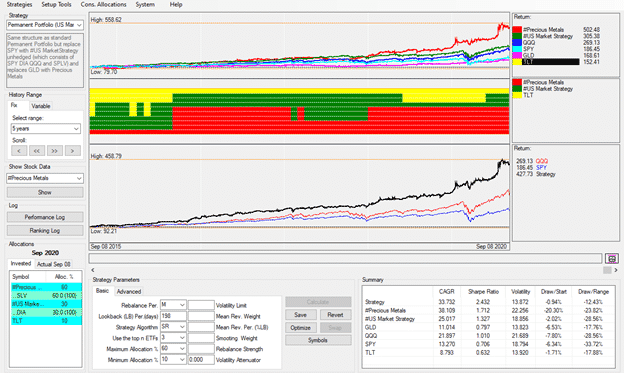This screenshot has height=373, width=624.
Task: Select the ..DIA allocation row
Action: click(x=47, y=312)
